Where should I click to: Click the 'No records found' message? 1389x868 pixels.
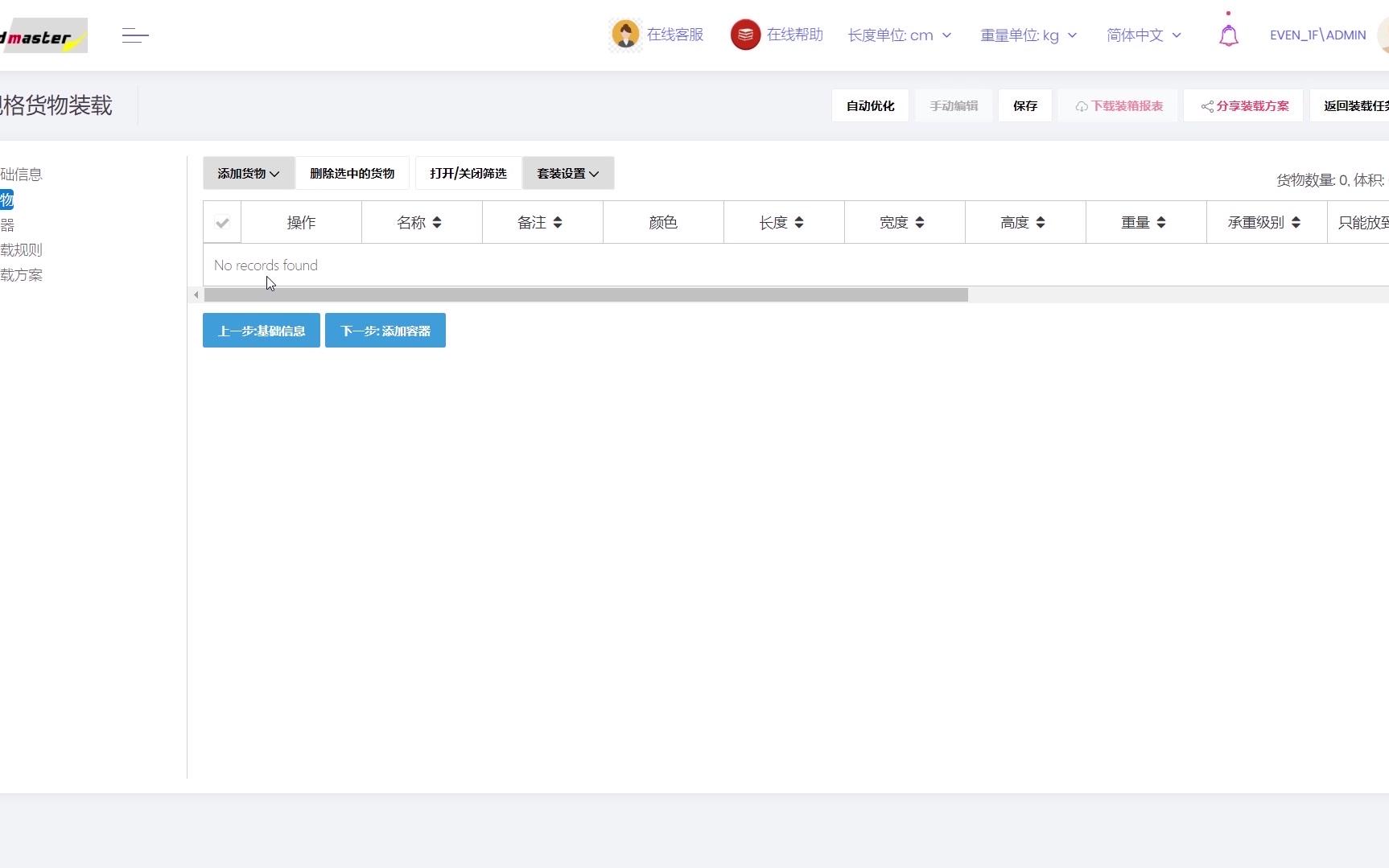[x=266, y=265]
